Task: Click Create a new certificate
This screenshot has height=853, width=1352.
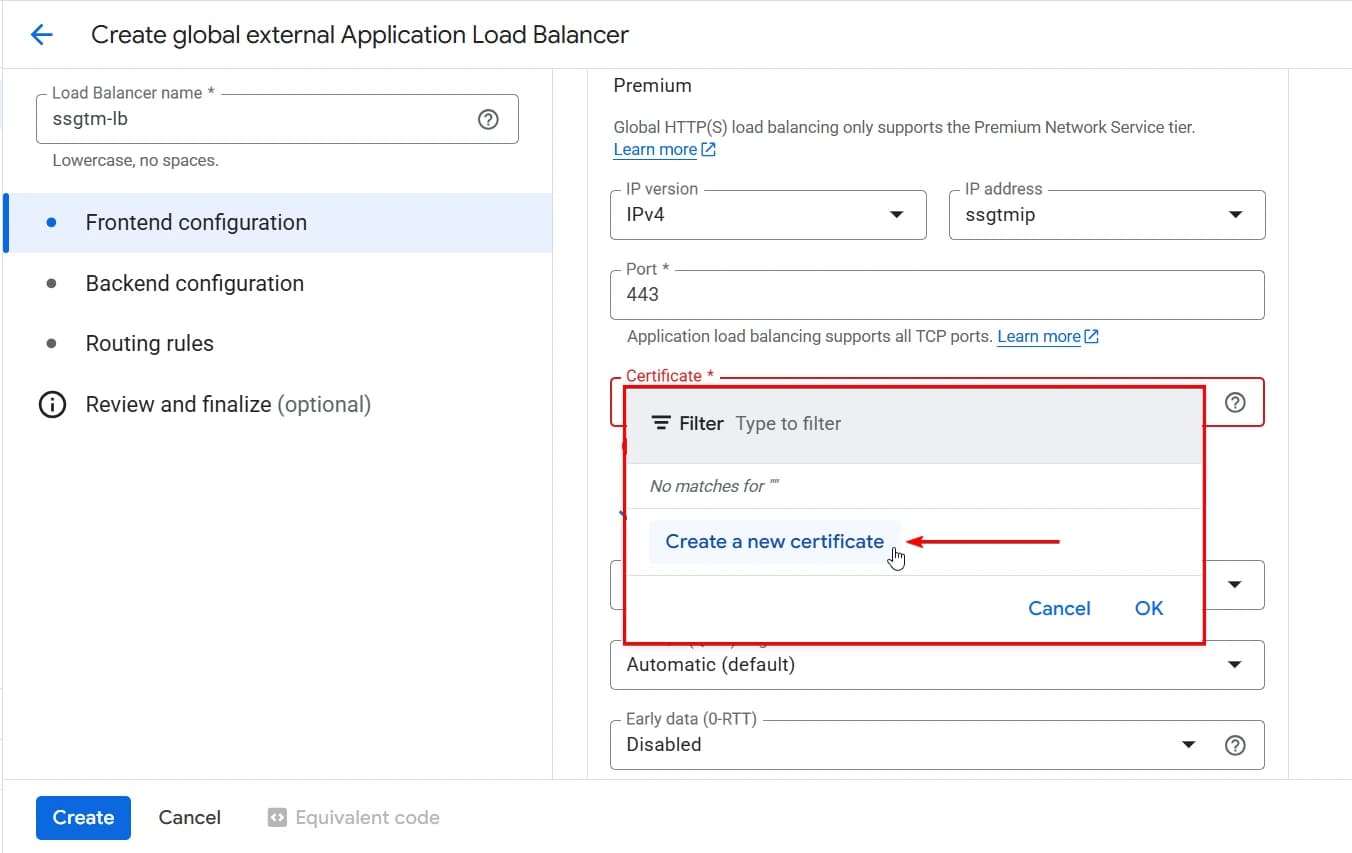Action: (x=774, y=542)
